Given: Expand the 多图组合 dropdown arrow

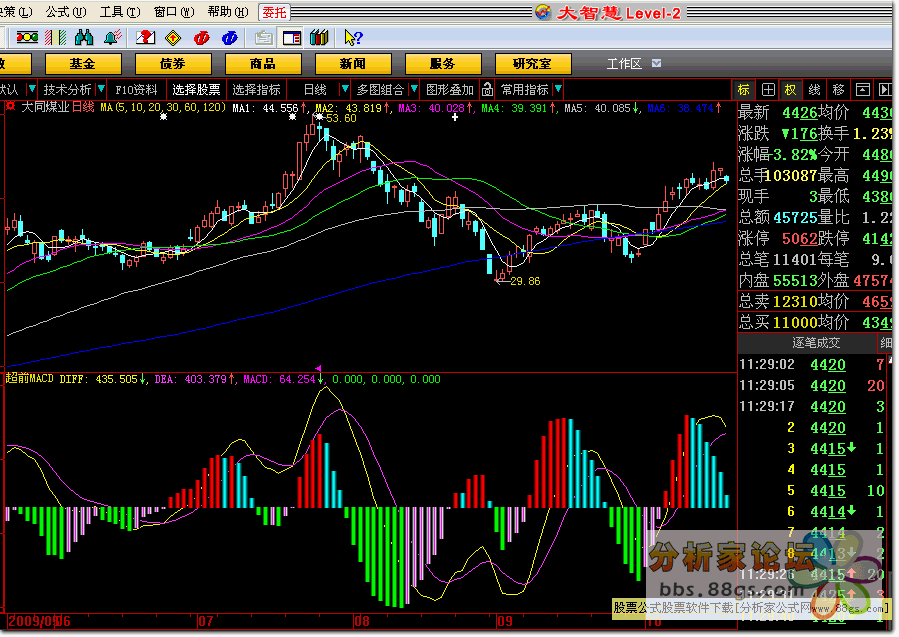Looking at the screenshot, I should [414, 89].
